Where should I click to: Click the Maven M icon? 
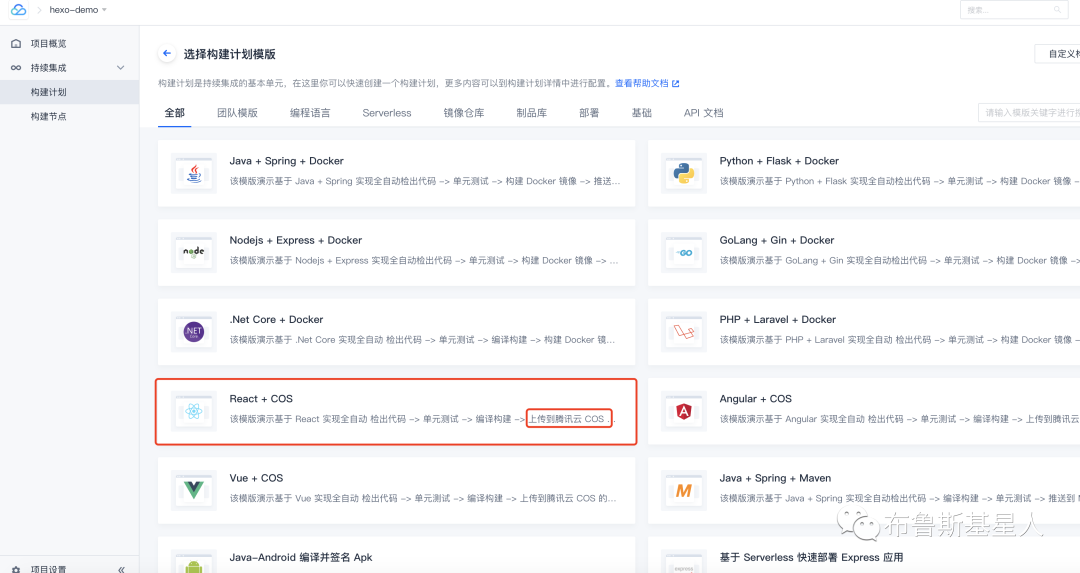pyautogui.click(x=684, y=490)
